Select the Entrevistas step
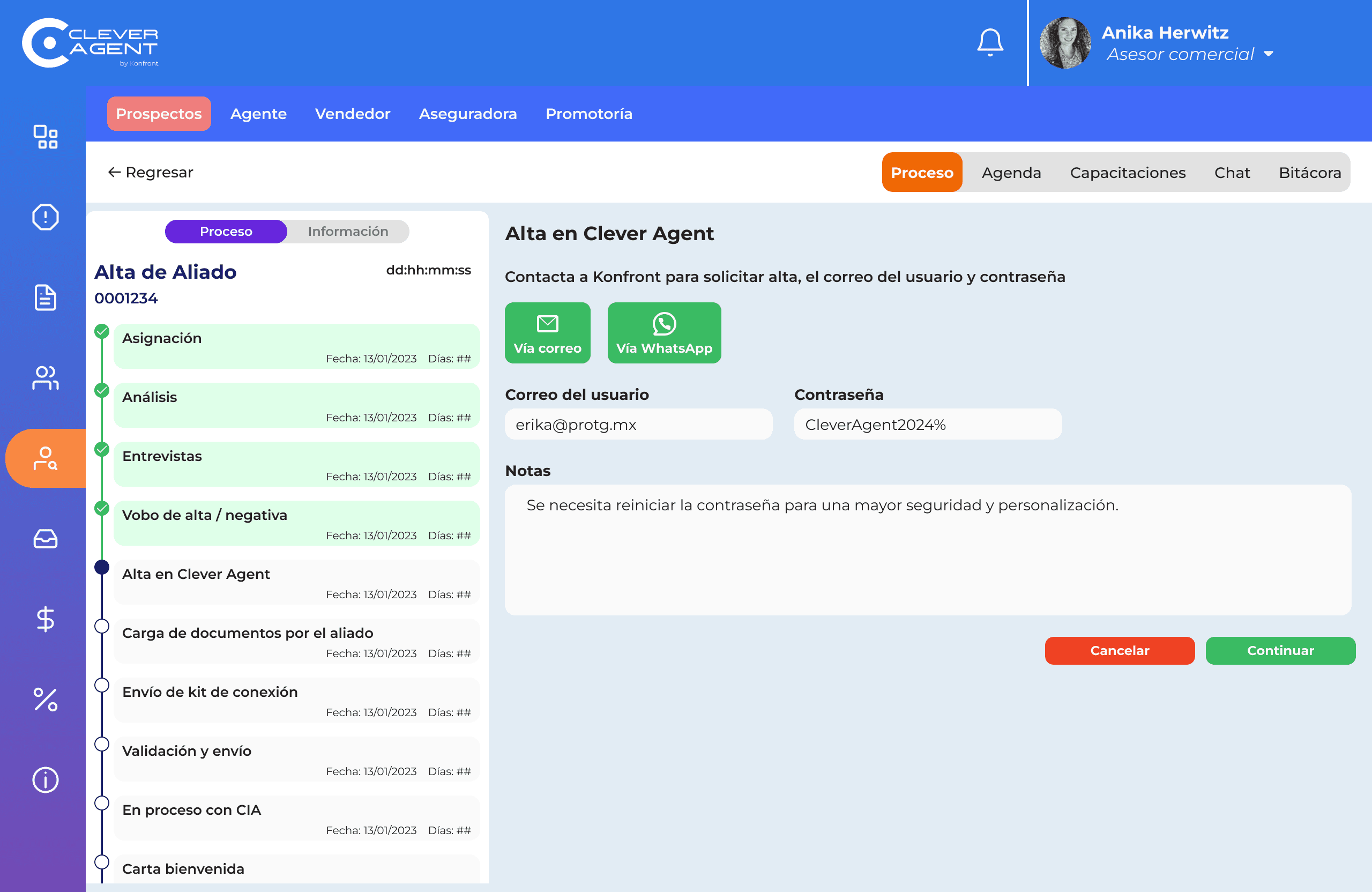The width and height of the screenshot is (1372, 892). tap(297, 464)
